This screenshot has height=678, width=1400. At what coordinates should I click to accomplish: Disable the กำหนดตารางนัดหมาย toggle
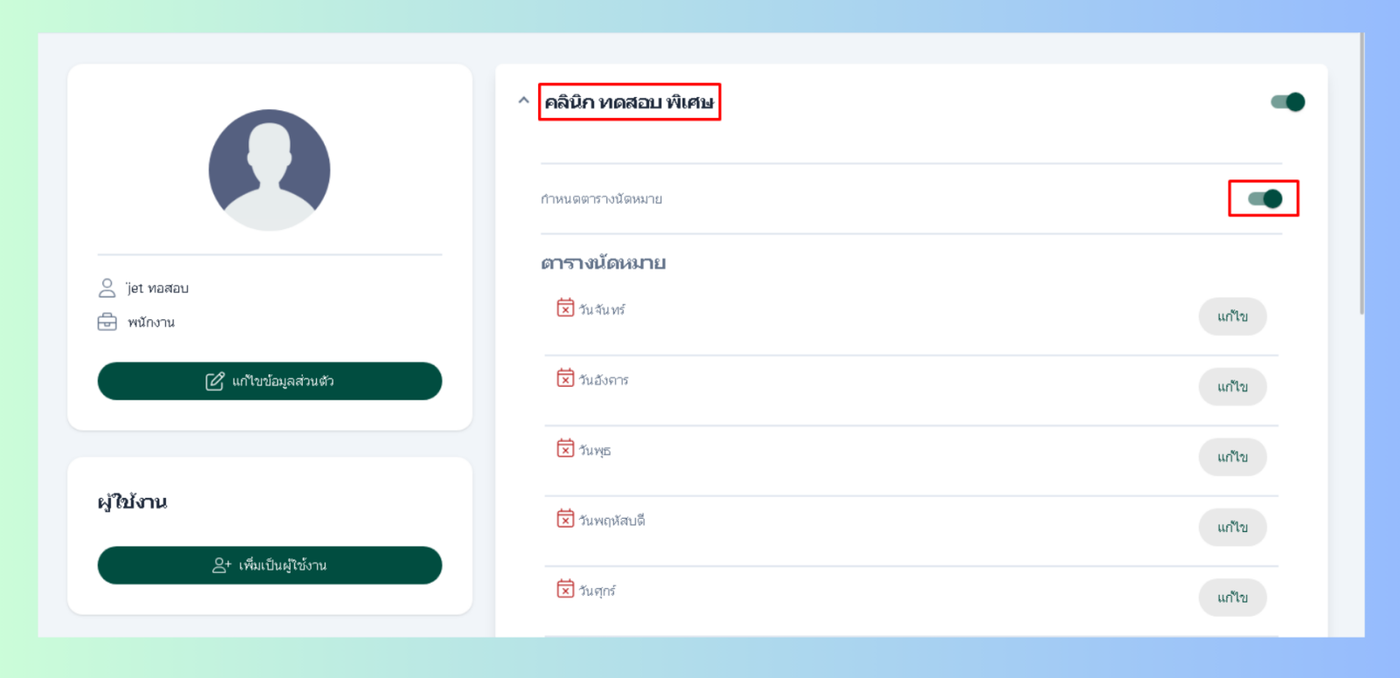click(x=1265, y=199)
